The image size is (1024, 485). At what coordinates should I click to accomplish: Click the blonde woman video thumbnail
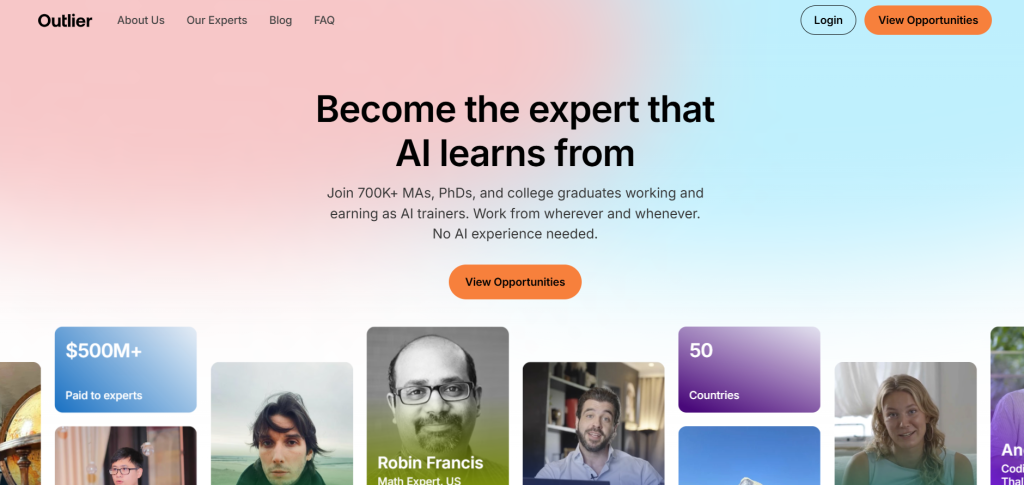pos(905,424)
